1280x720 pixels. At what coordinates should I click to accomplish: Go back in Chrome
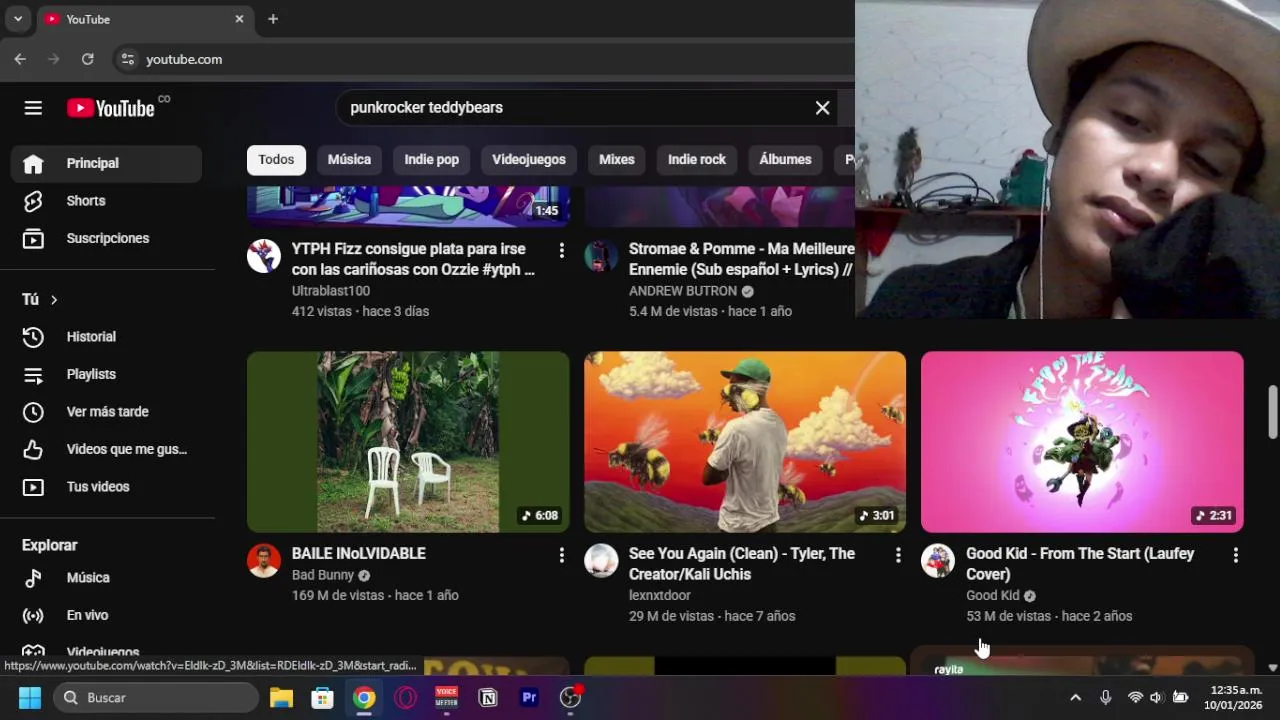coord(20,59)
